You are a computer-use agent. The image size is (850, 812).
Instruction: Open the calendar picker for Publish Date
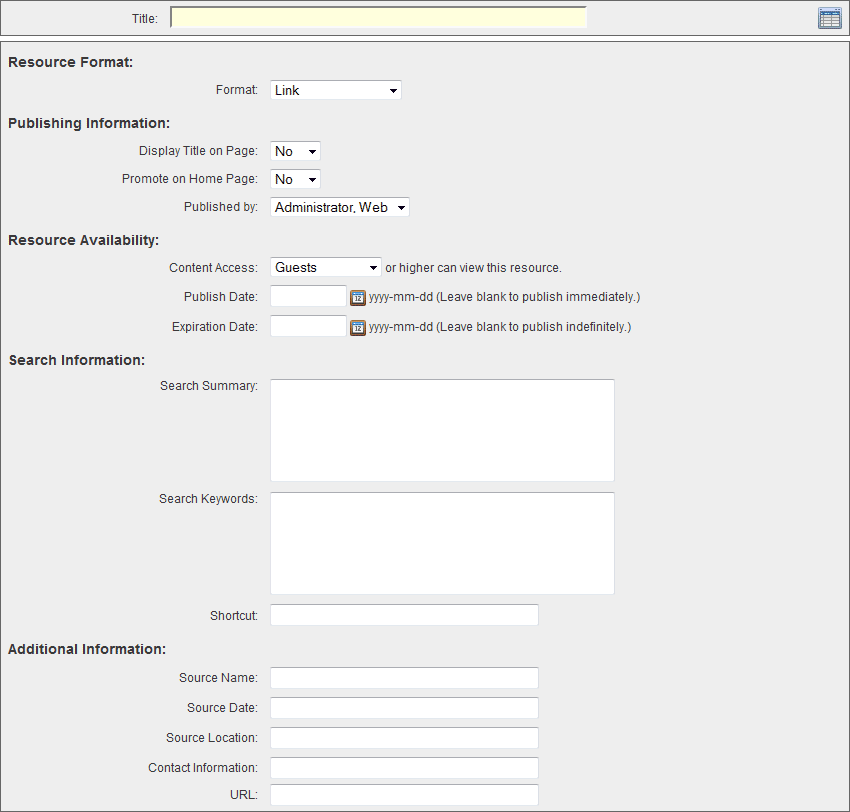358,296
